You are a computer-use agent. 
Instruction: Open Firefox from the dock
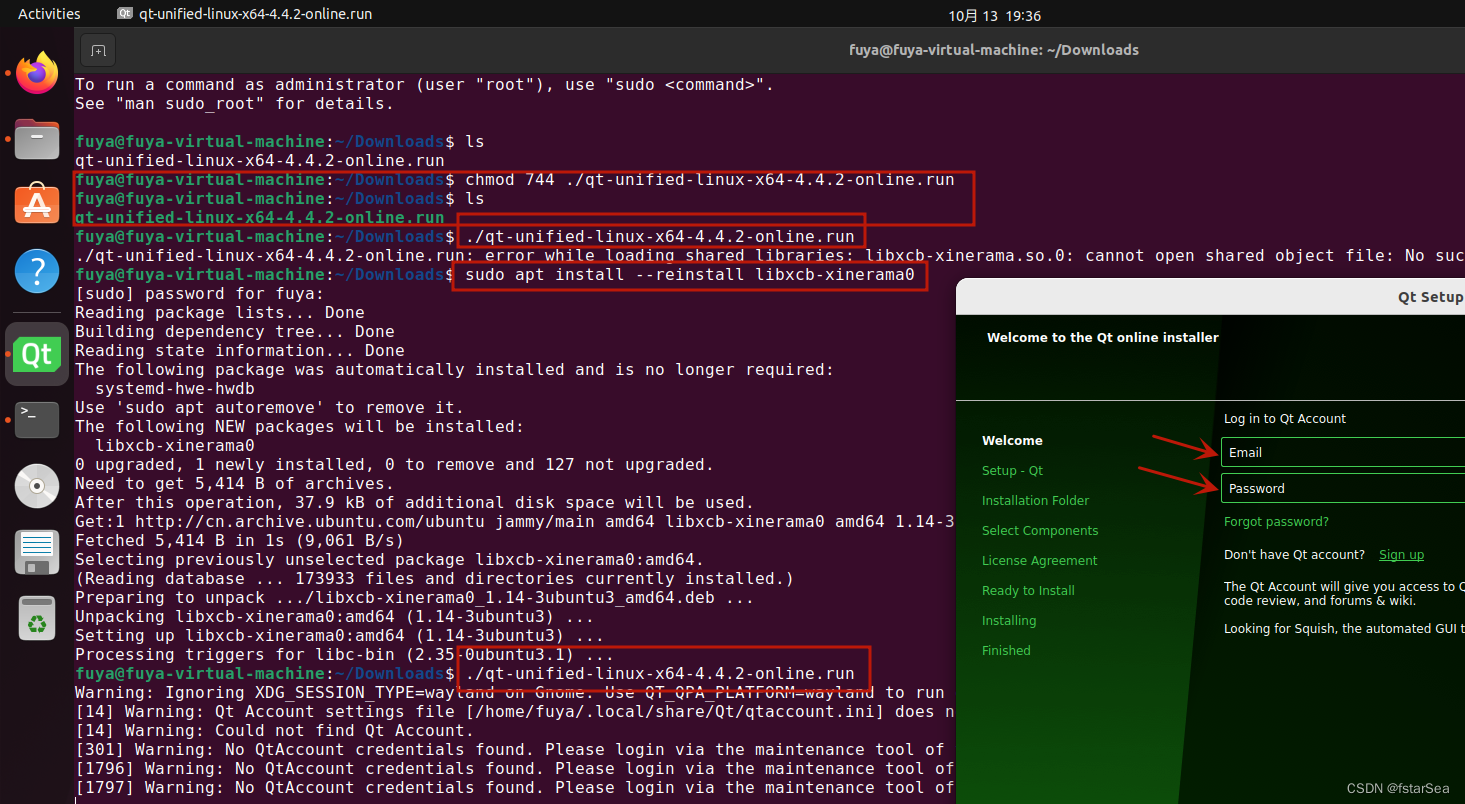pos(37,74)
